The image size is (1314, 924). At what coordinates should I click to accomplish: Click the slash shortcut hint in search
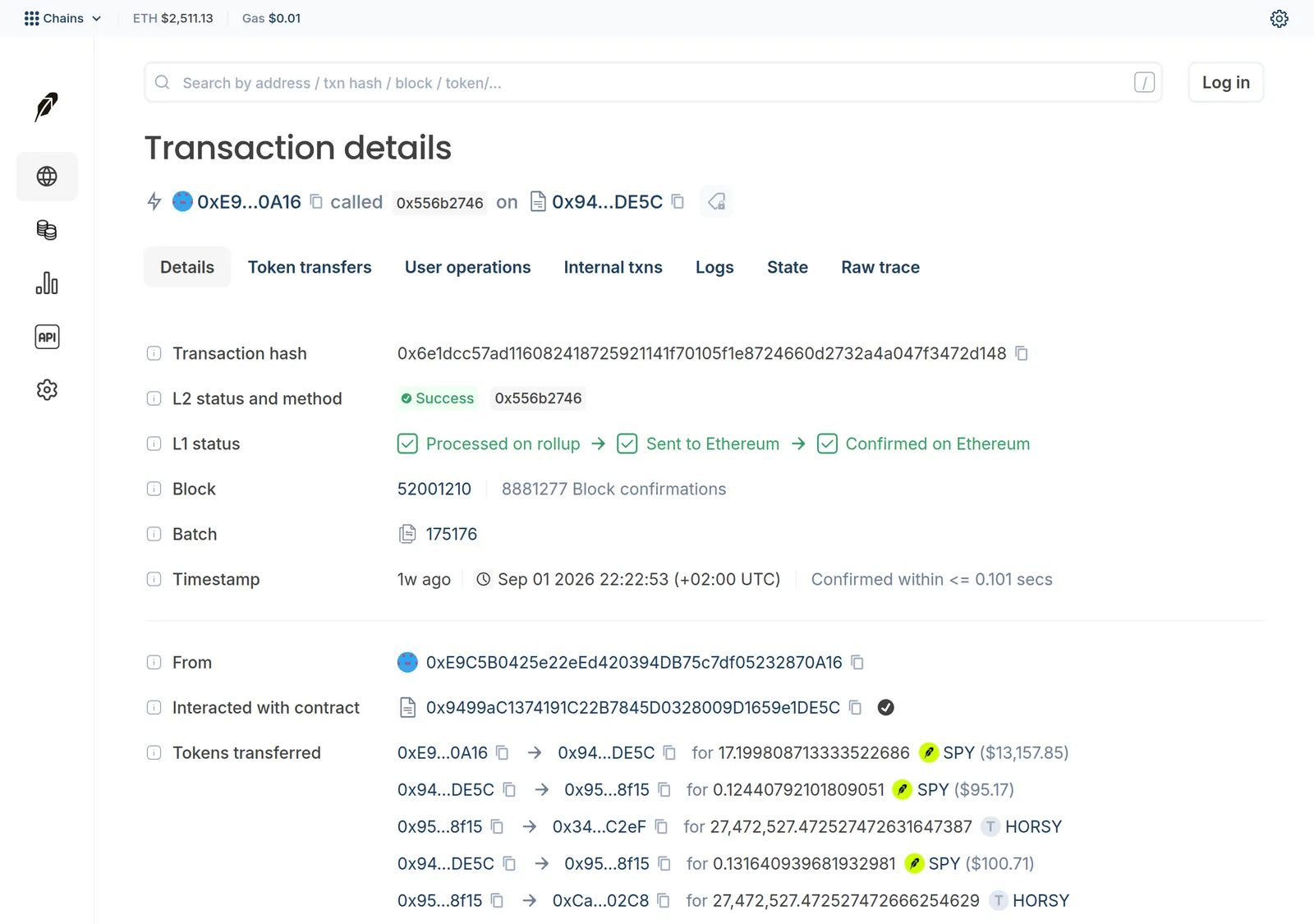point(1144,82)
